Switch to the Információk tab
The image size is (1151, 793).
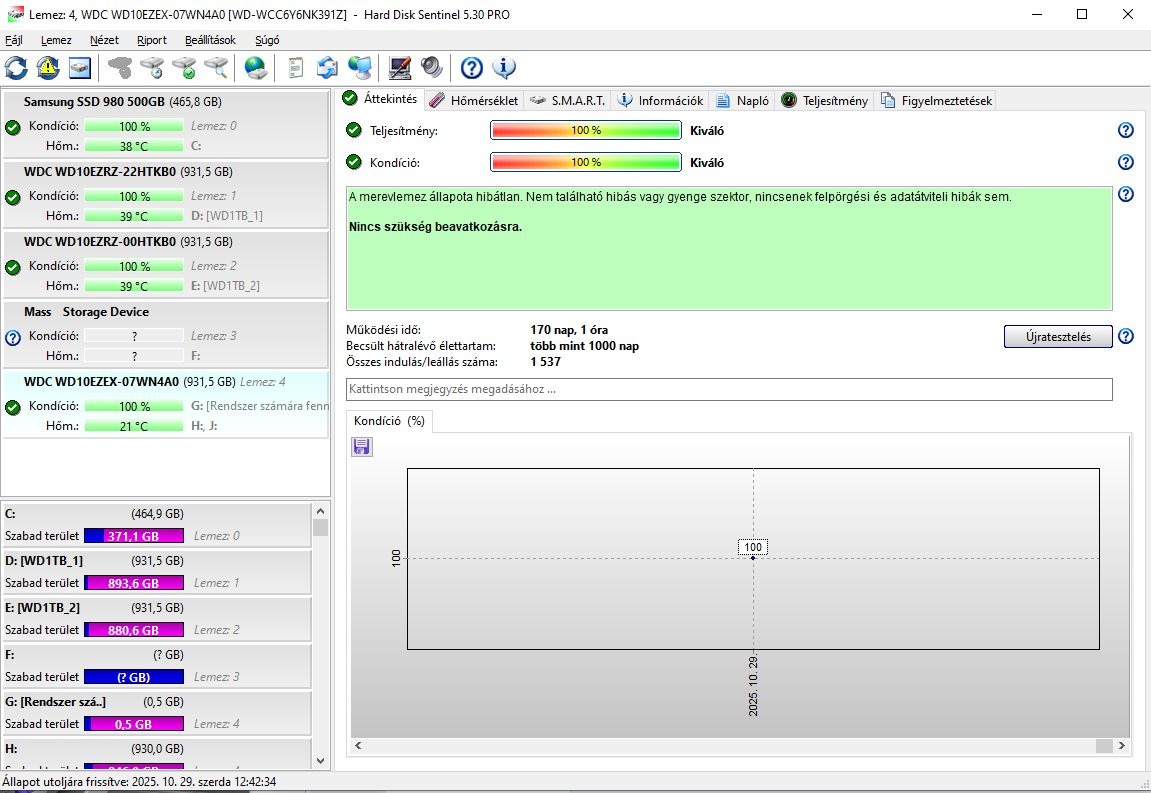coord(660,101)
